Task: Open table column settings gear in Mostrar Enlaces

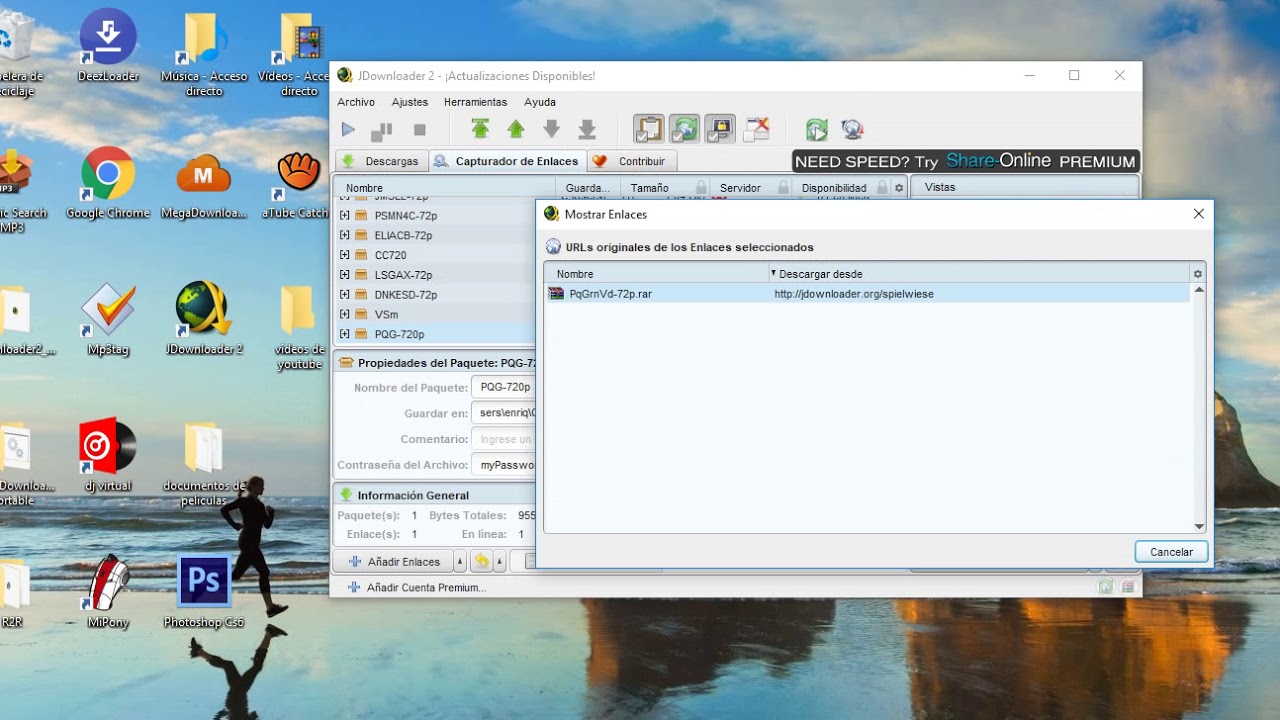Action: coord(1198,273)
